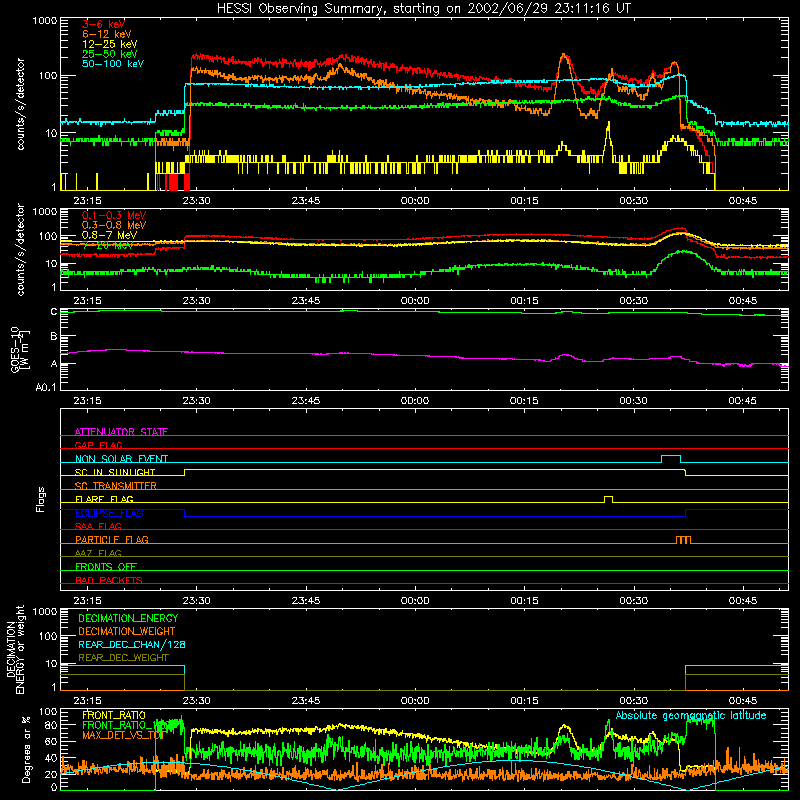
Task: Click the DECIMATION_WEIGHT legend label
Action: click(x=127, y=631)
